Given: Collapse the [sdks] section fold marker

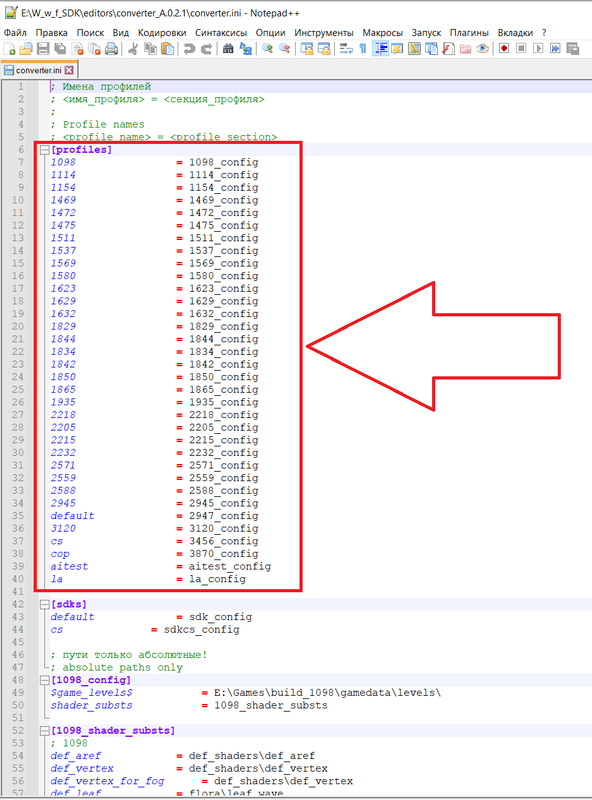Looking at the screenshot, I should tap(44, 604).
